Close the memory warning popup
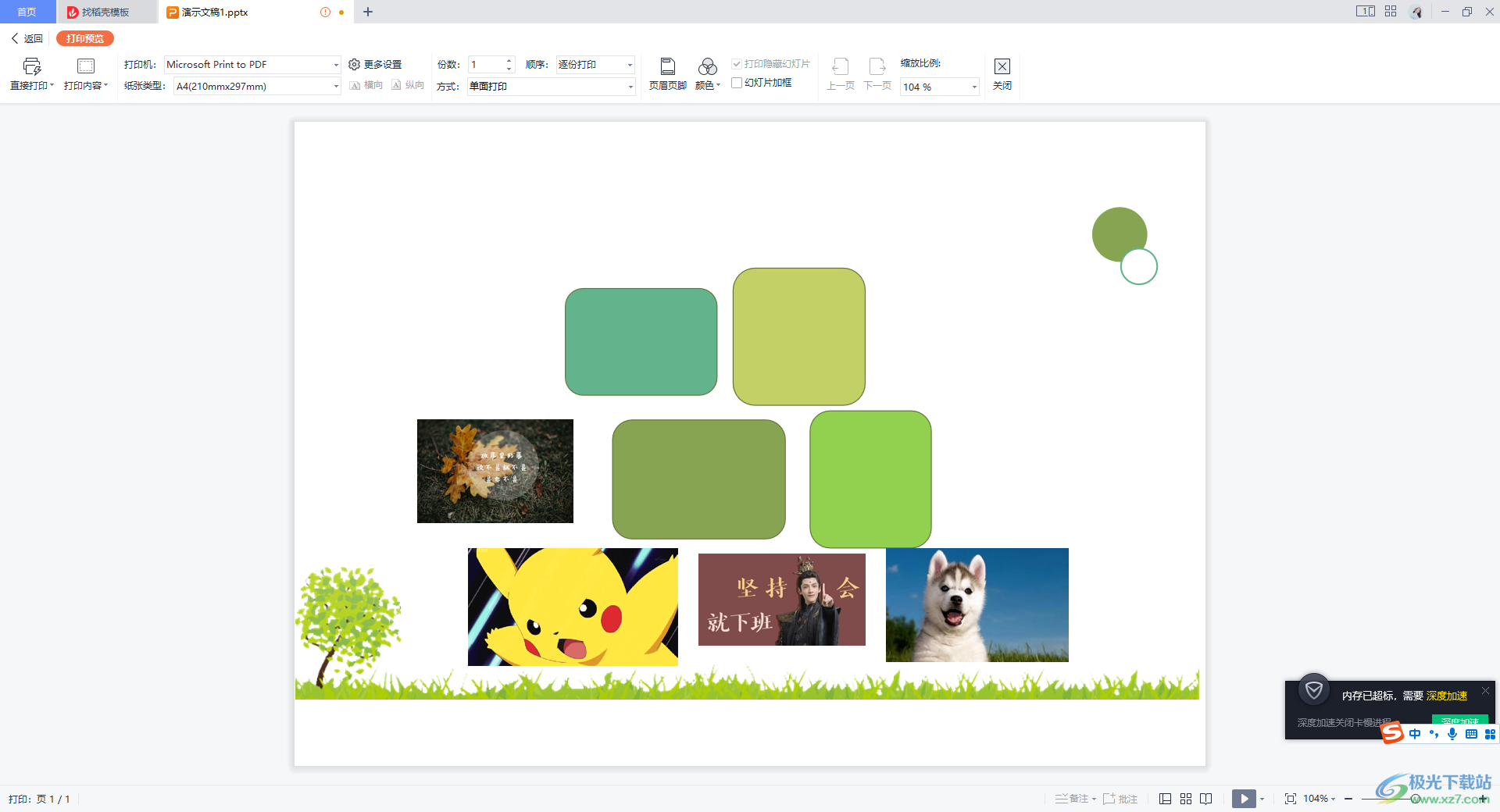The height and width of the screenshot is (812, 1500). coord(1485,690)
